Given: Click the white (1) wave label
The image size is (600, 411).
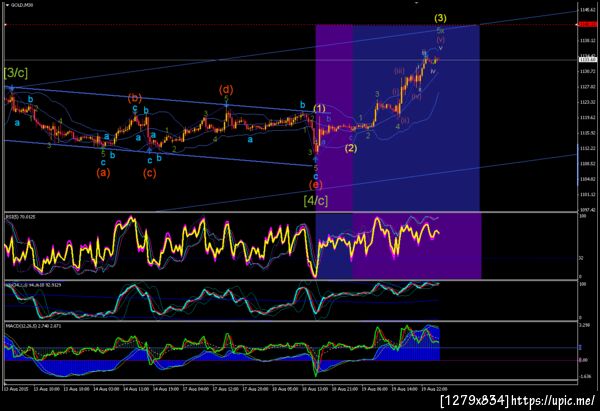Looking at the screenshot, I should (x=320, y=109).
